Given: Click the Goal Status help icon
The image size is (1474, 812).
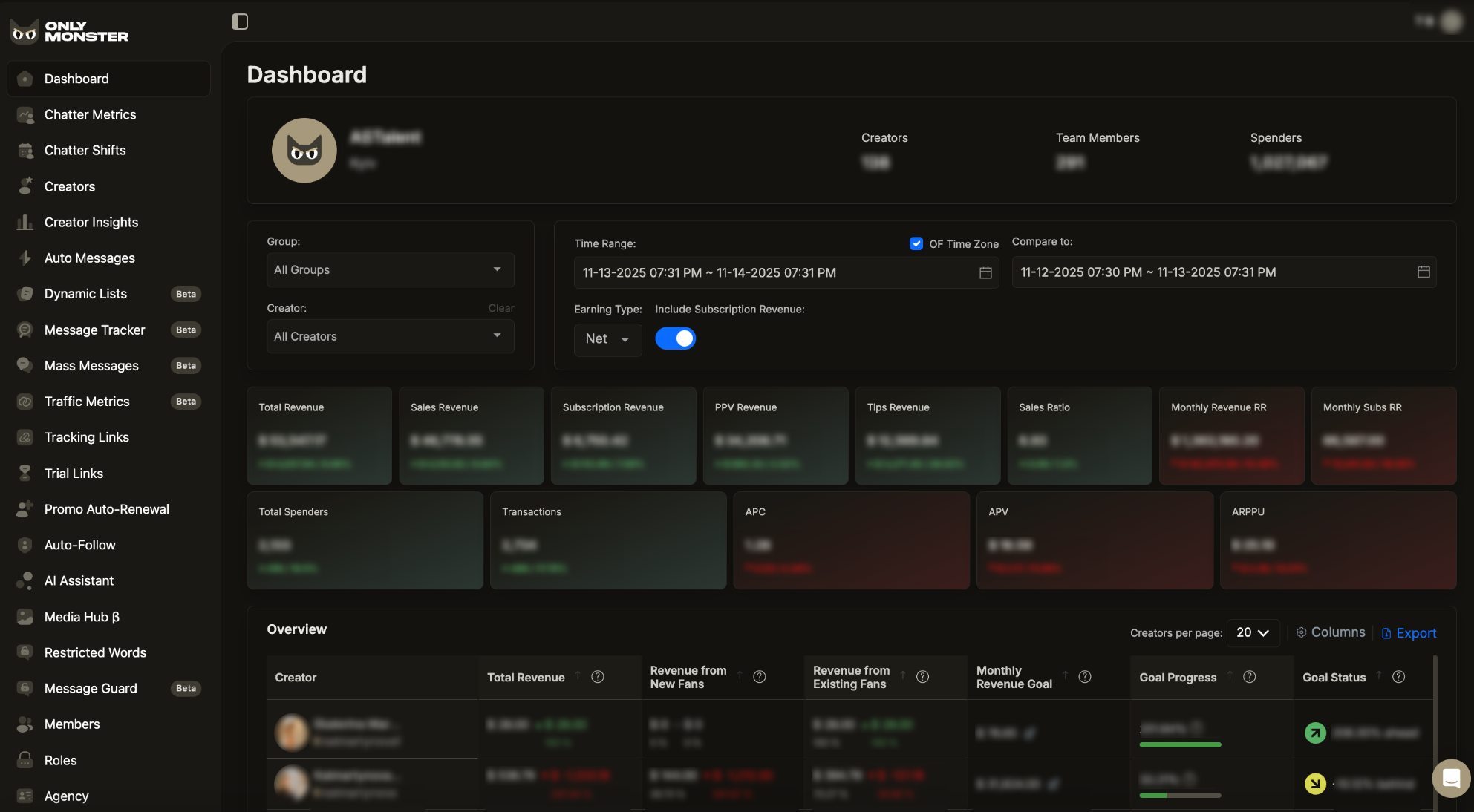Looking at the screenshot, I should [x=1398, y=677].
